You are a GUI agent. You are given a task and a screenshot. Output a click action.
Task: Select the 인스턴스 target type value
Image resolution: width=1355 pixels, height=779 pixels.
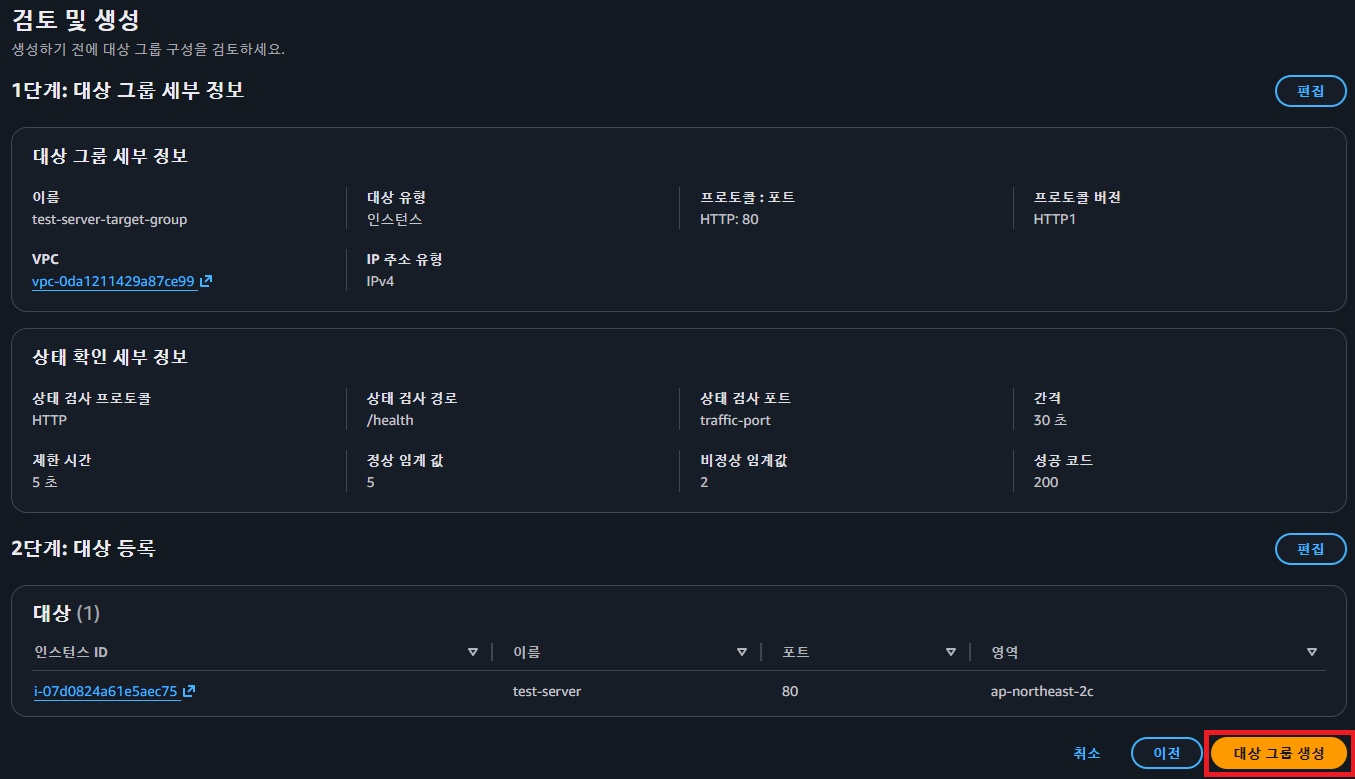[394, 219]
